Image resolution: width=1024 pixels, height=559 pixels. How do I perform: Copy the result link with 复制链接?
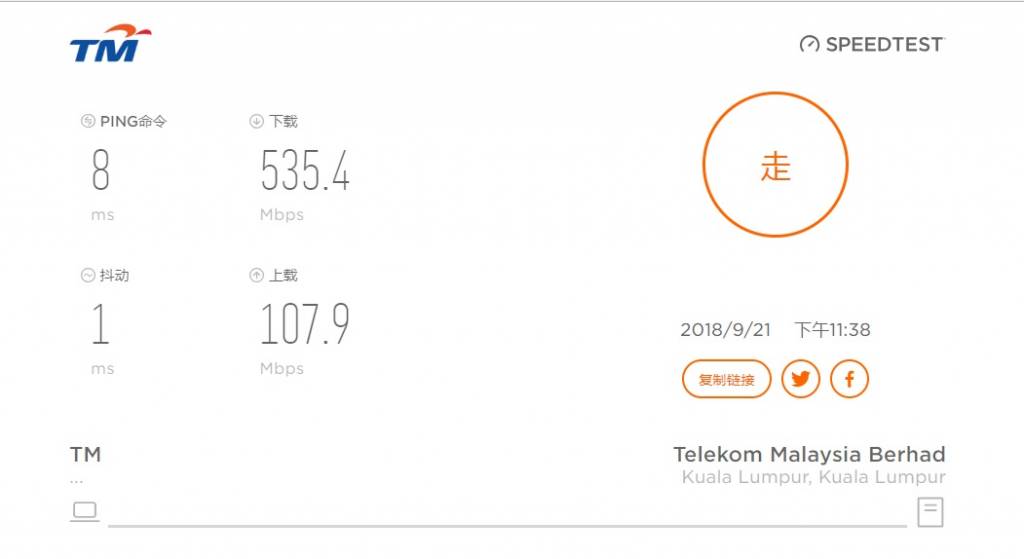[x=726, y=379]
